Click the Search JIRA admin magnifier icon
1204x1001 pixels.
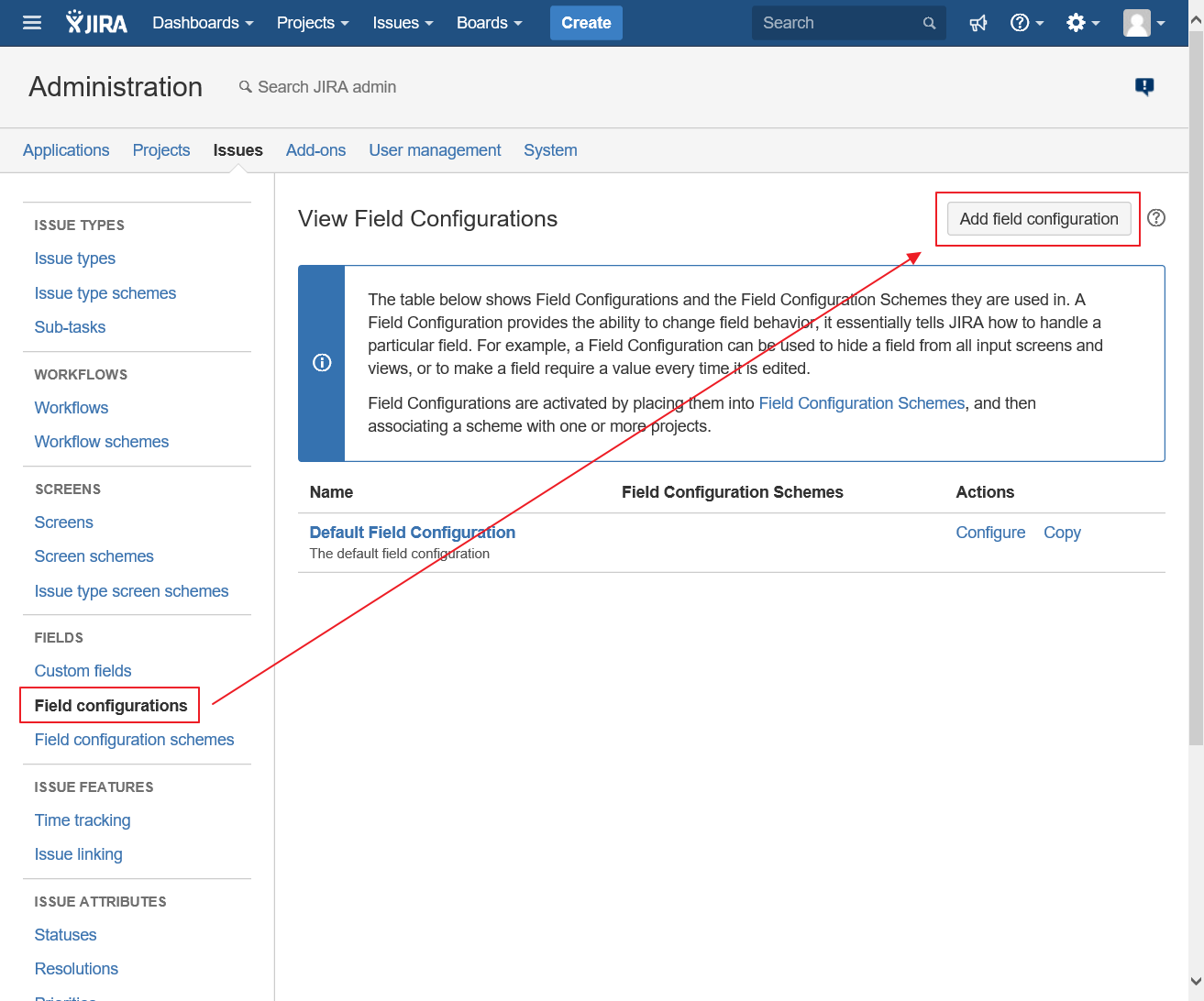click(x=245, y=86)
